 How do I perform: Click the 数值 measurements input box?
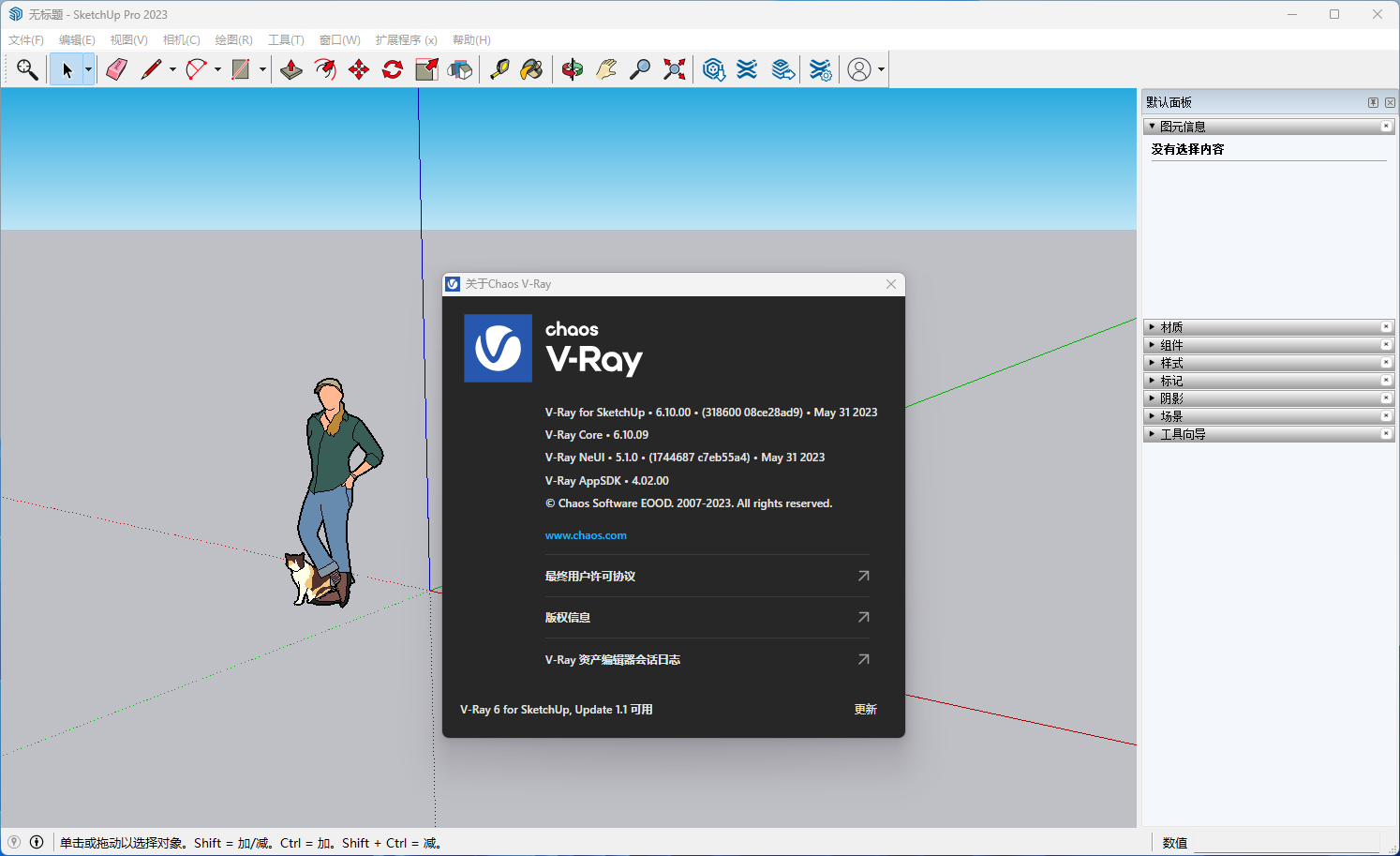(x=1288, y=842)
